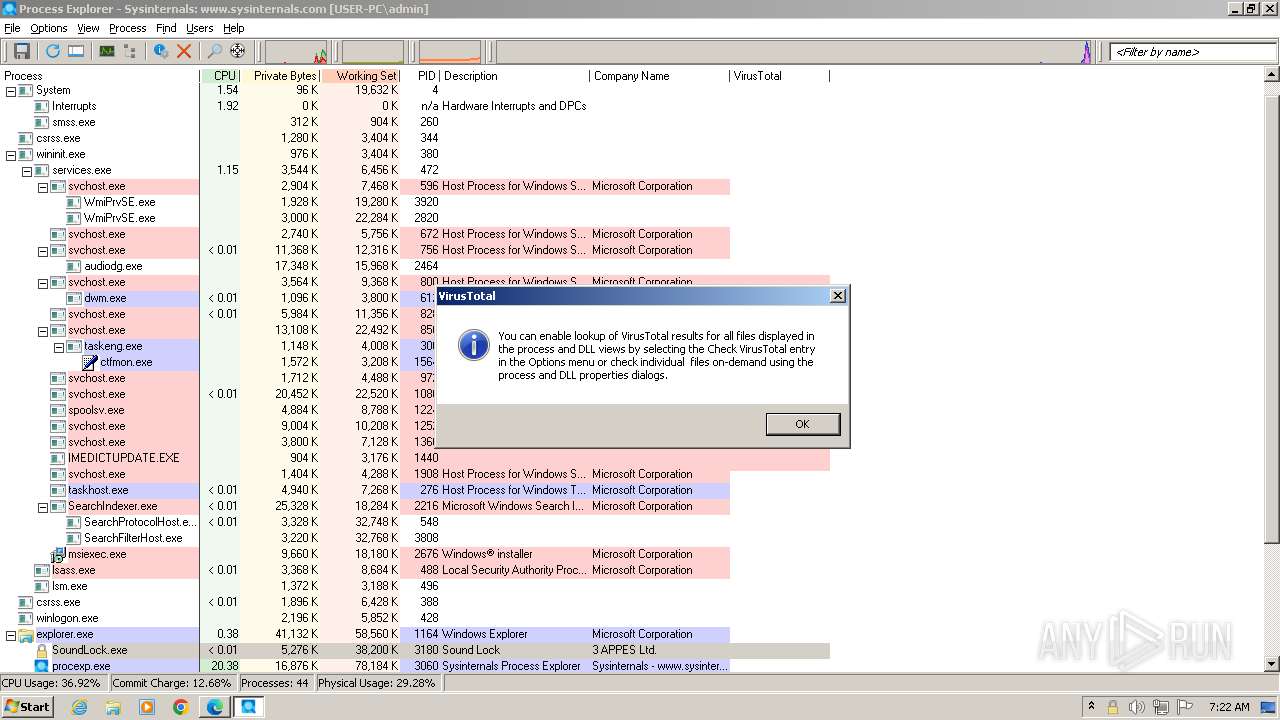Open Windows Media Player taskbar icon
This screenshot has height=720, width=1280.
pos(147,707)
